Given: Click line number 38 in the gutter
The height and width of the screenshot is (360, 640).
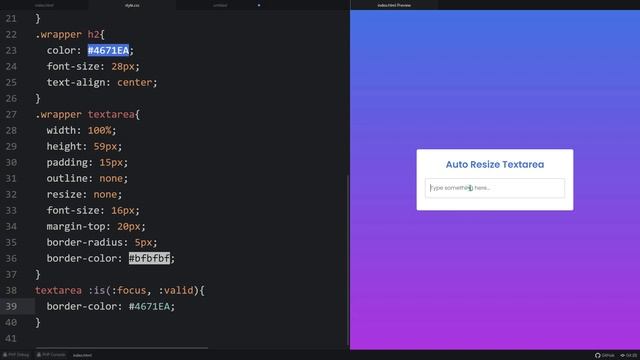Looking at the screenshot, I should [11, 290].
